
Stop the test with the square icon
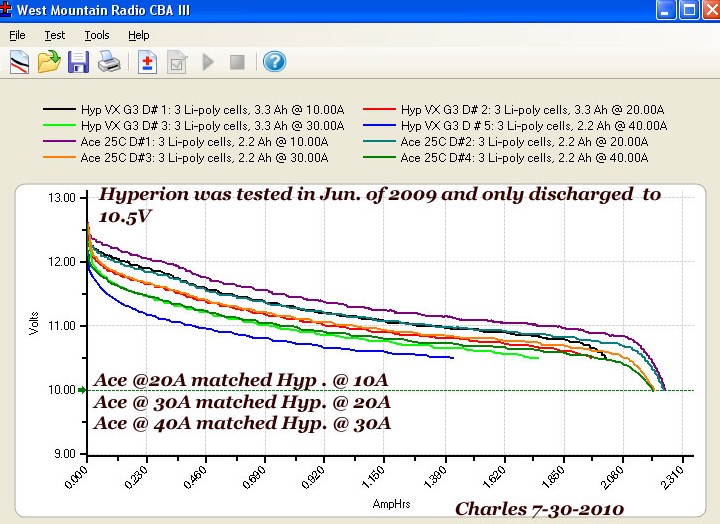[x=237, y=62]
